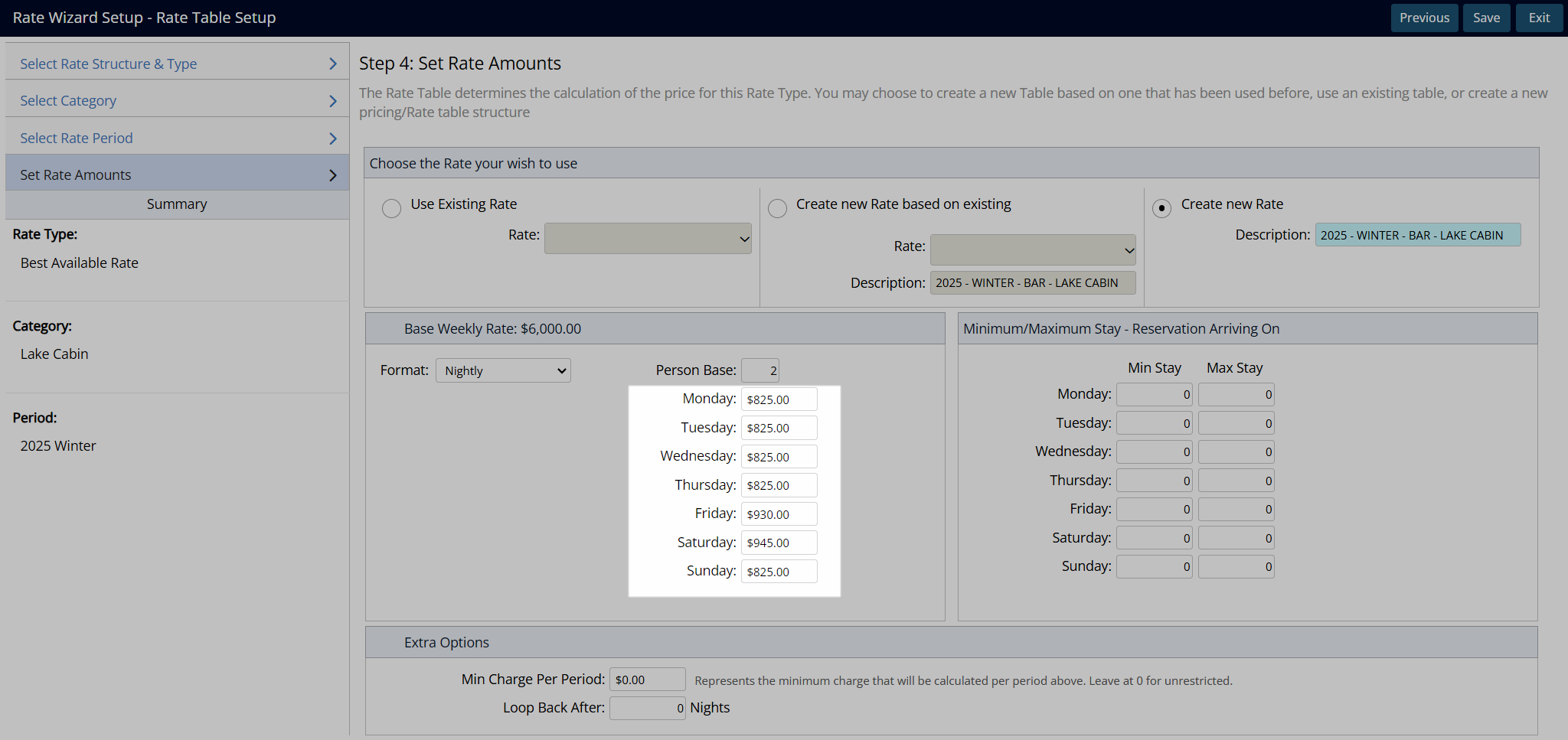
Task: Edit Description field under Create new Rate
Action: [1418, 235]
